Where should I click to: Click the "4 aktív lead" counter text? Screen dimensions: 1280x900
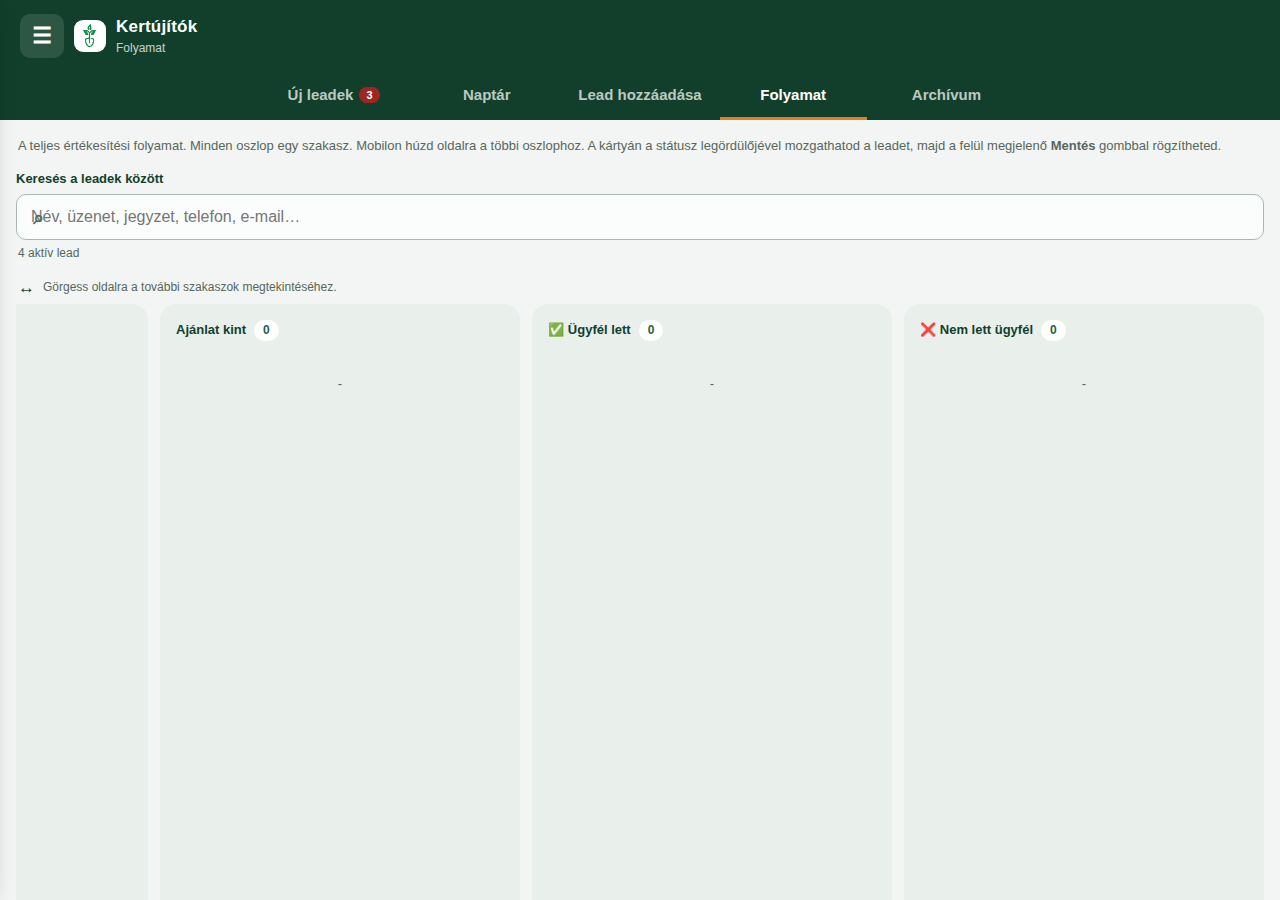49,253
